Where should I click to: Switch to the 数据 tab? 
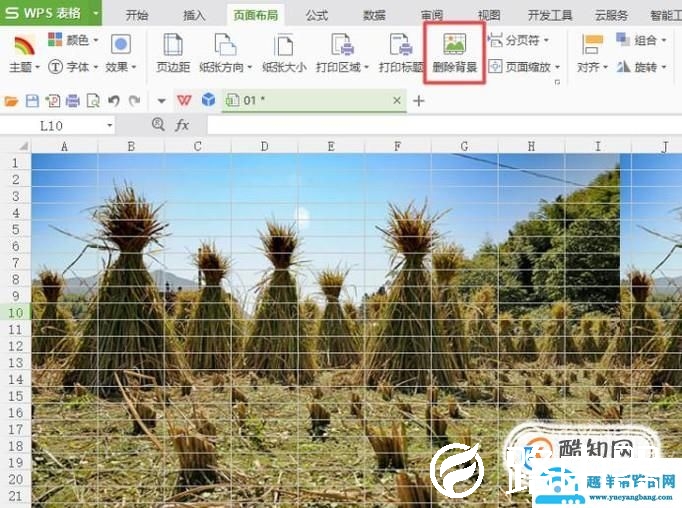click(374, 15)
